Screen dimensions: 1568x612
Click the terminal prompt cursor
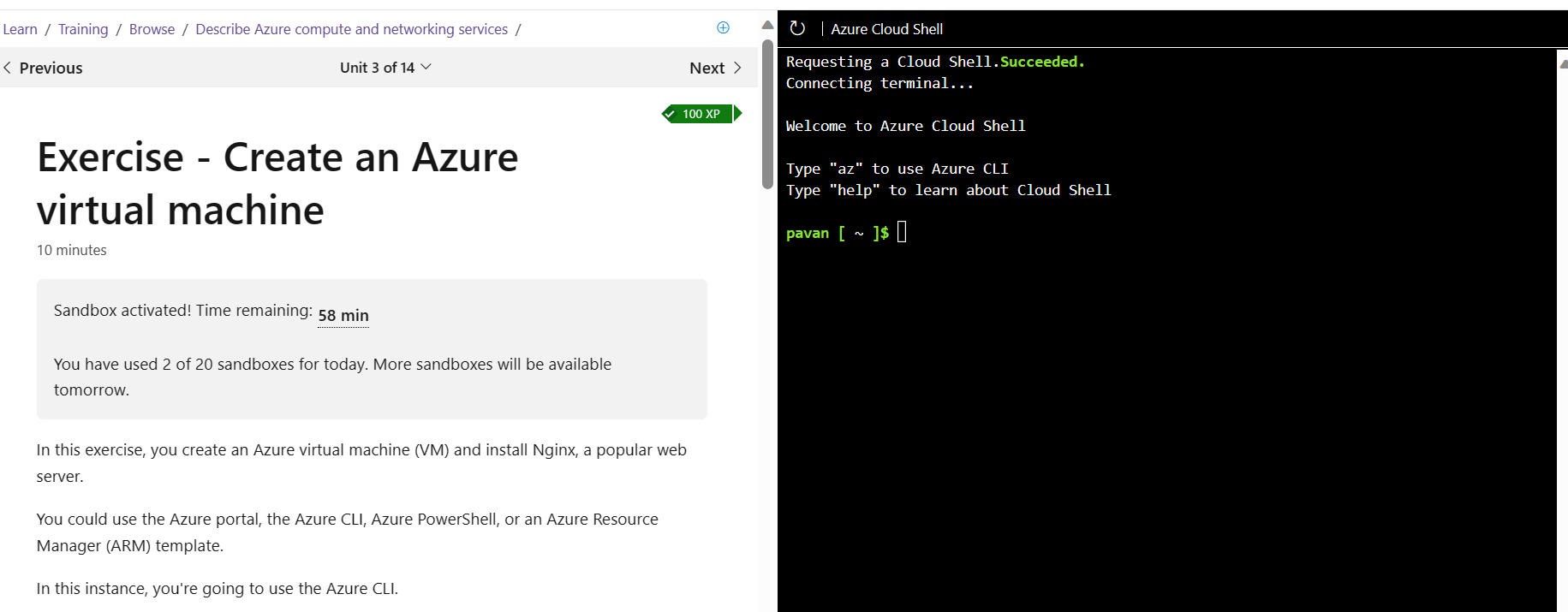pos(902,232)
